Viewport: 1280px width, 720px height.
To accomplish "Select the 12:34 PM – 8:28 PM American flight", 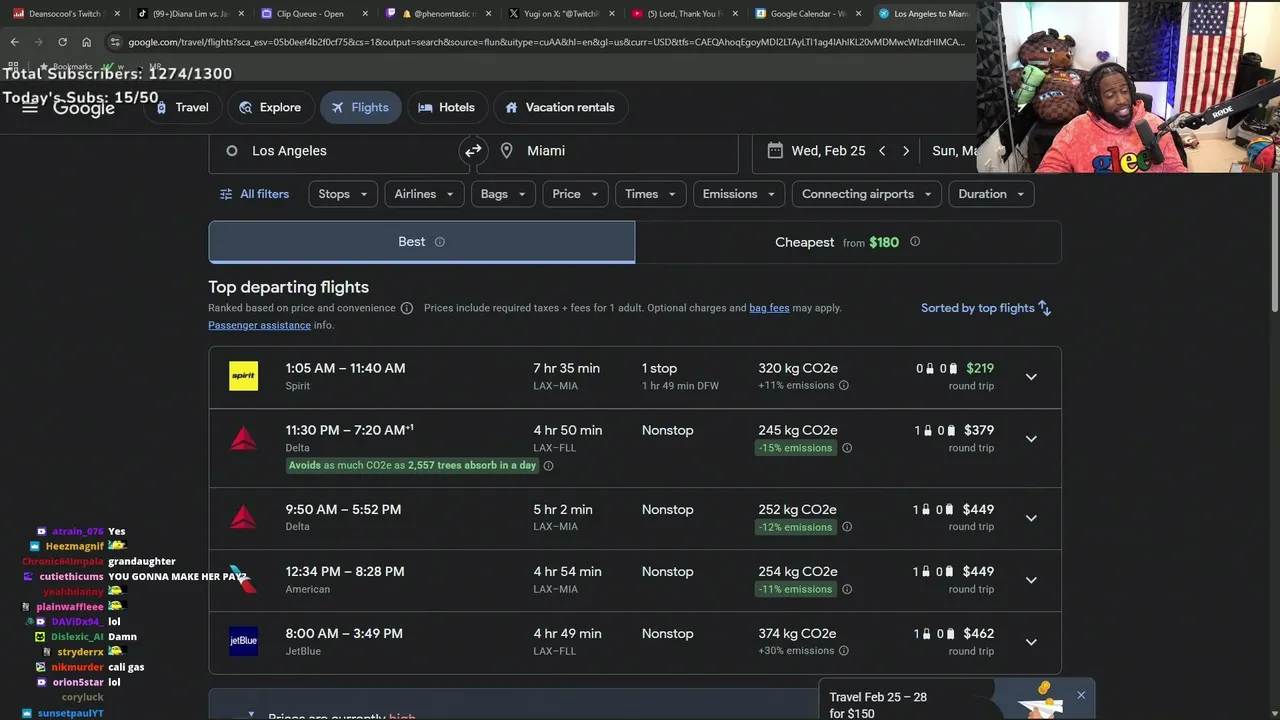I will [635, 580].
